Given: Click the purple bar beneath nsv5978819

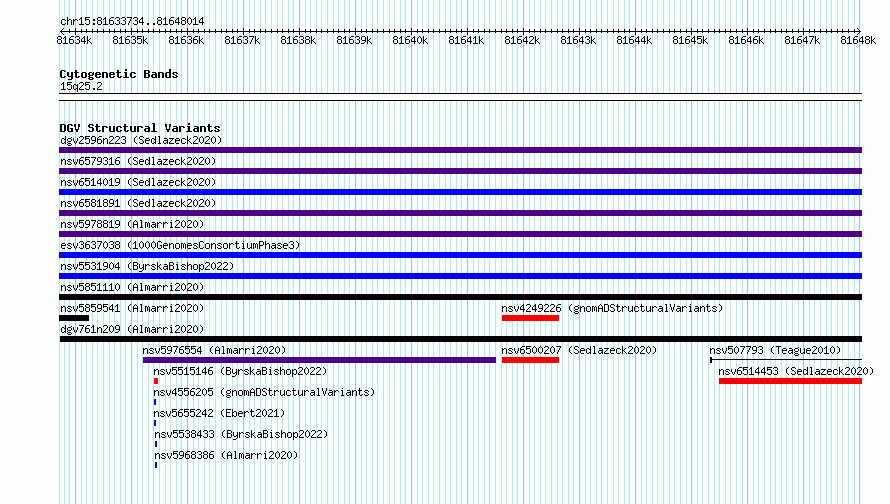Looking at the screenshot, I should pyautogui.click(x=460, y=234).
